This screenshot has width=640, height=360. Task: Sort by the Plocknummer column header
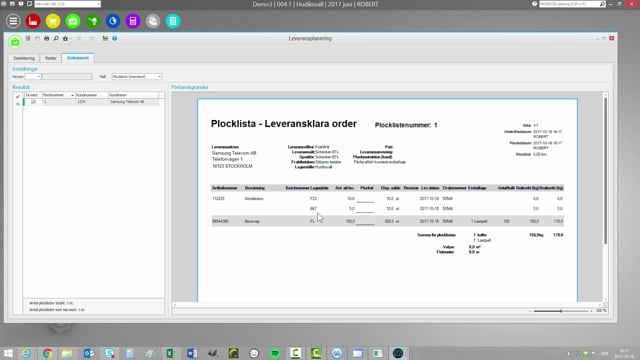tap(58, 95)
